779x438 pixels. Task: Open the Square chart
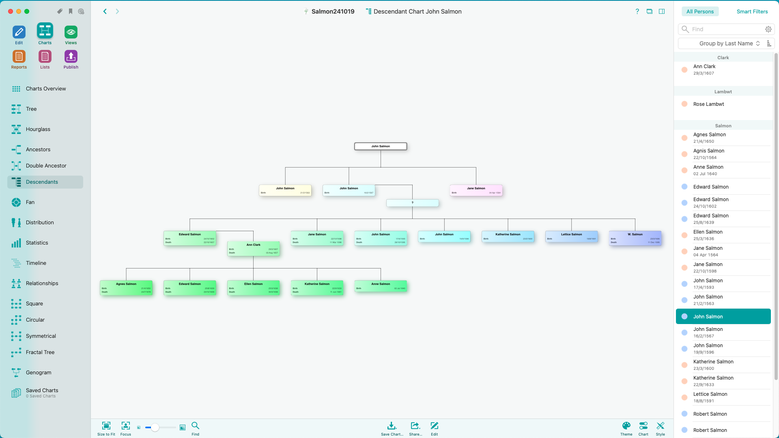click(45, 303)
